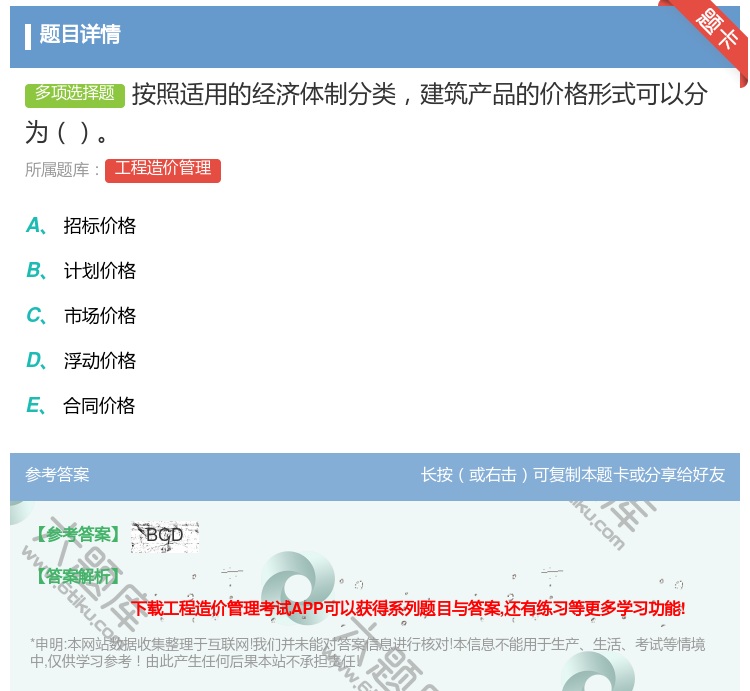
Task: Click the question text starting 按照适用的经济体制分类
Action: pos(366,113)
